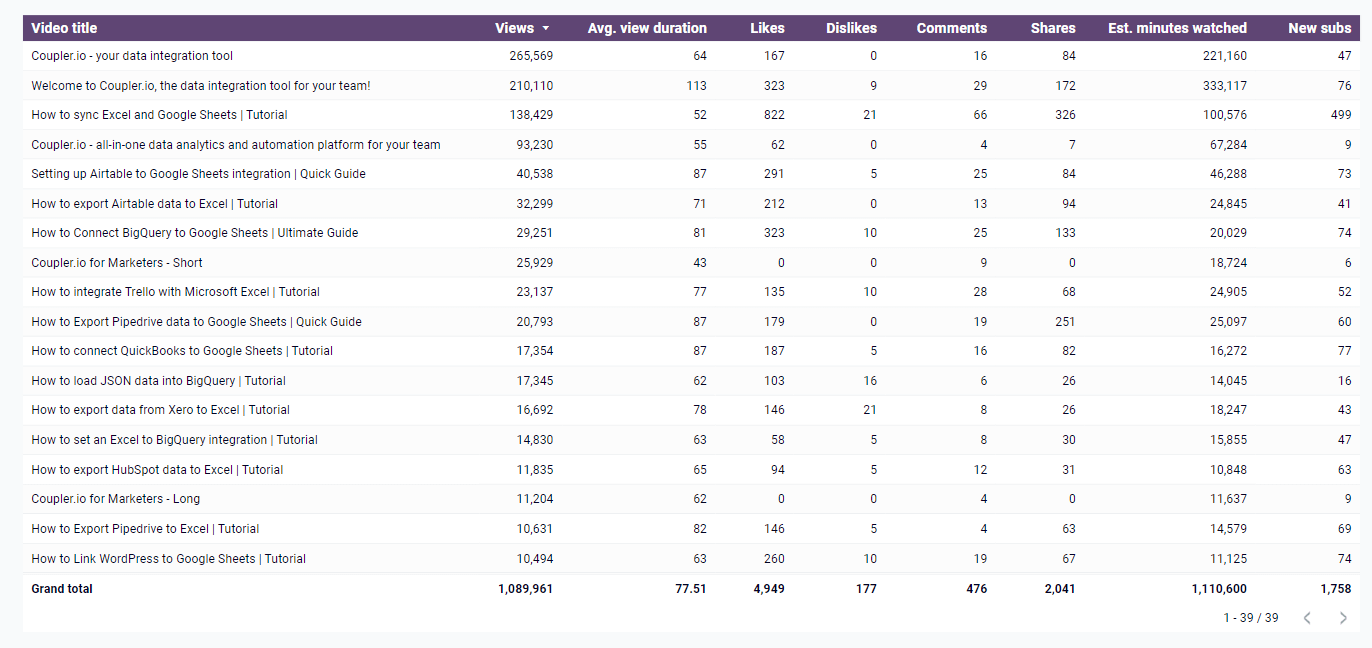Click the total minutes watched 1,110,600
This screenshot has width=1372, height=648.
coord(1219,589)
